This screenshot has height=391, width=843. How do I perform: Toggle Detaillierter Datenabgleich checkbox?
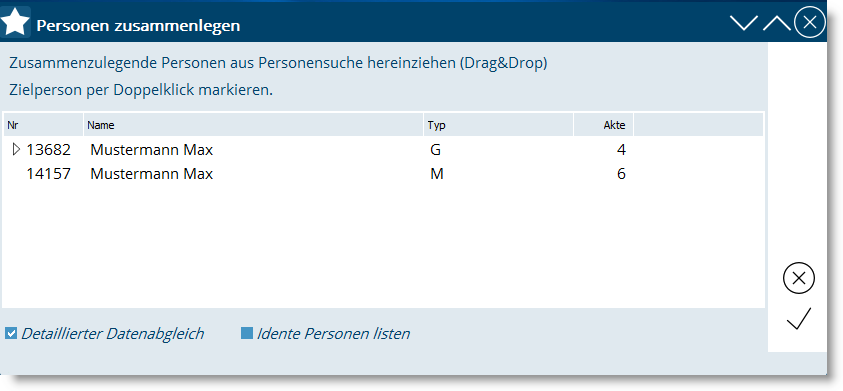click(11, 333)
